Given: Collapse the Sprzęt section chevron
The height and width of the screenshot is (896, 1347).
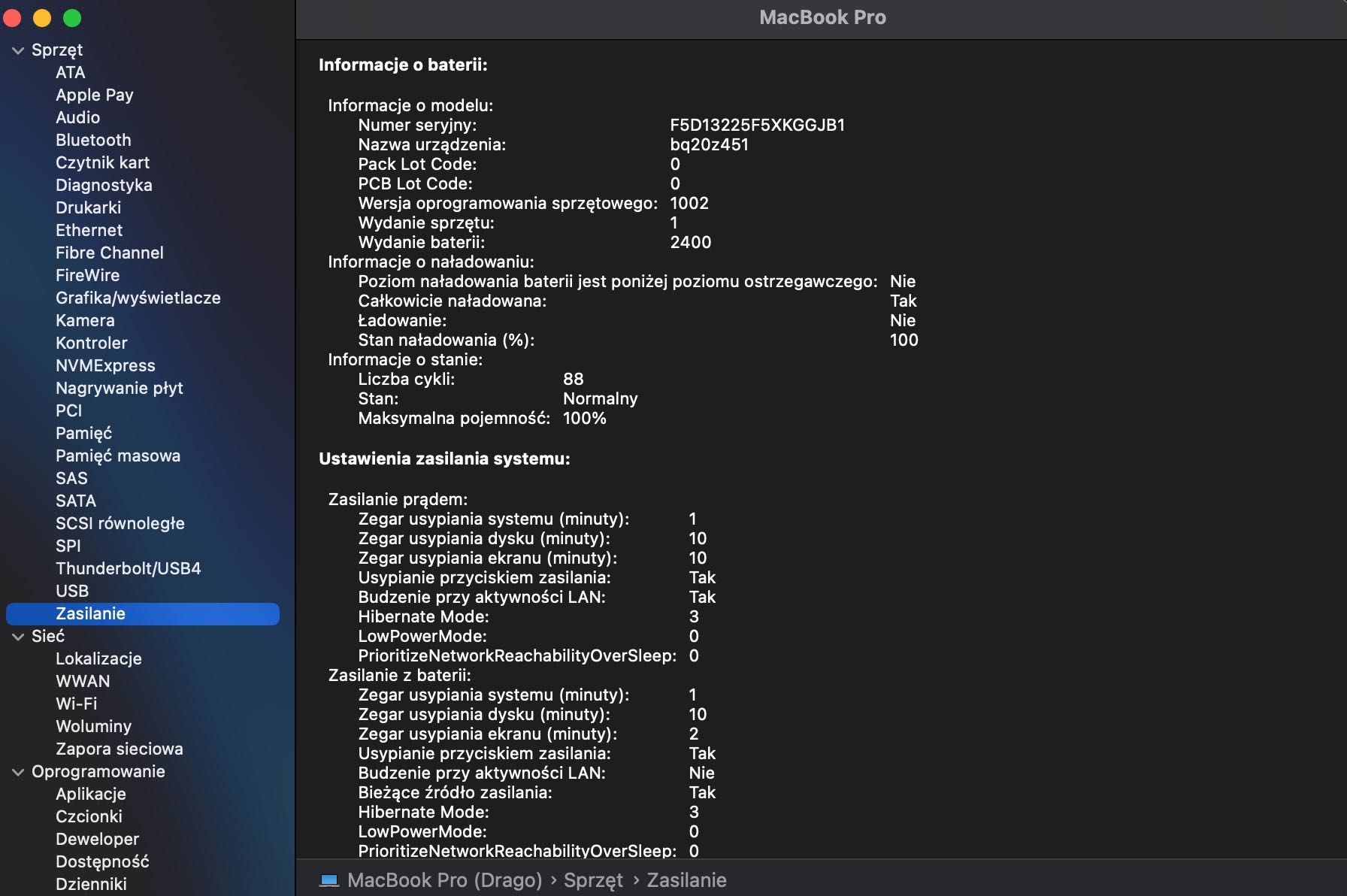Looking at the screenshot, I should tap(18, 50).
